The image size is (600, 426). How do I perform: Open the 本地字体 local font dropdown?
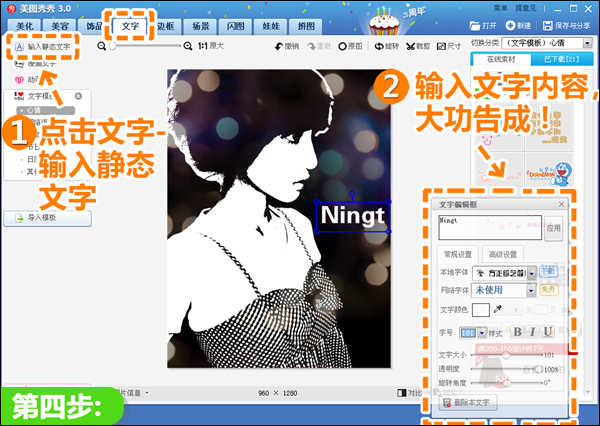532,273
